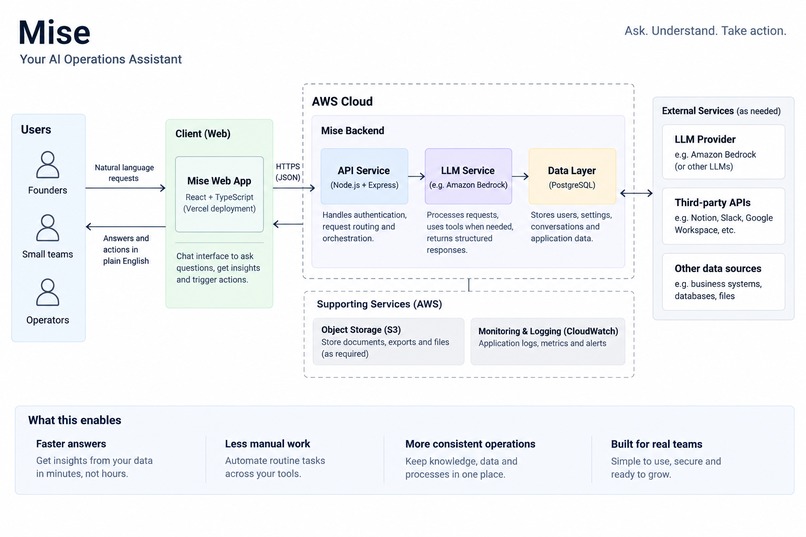The width and height of the screenshot is (806, 537).
Task: Click 'Supporting Services (AWS)' heading
Action: pos(379,304)
